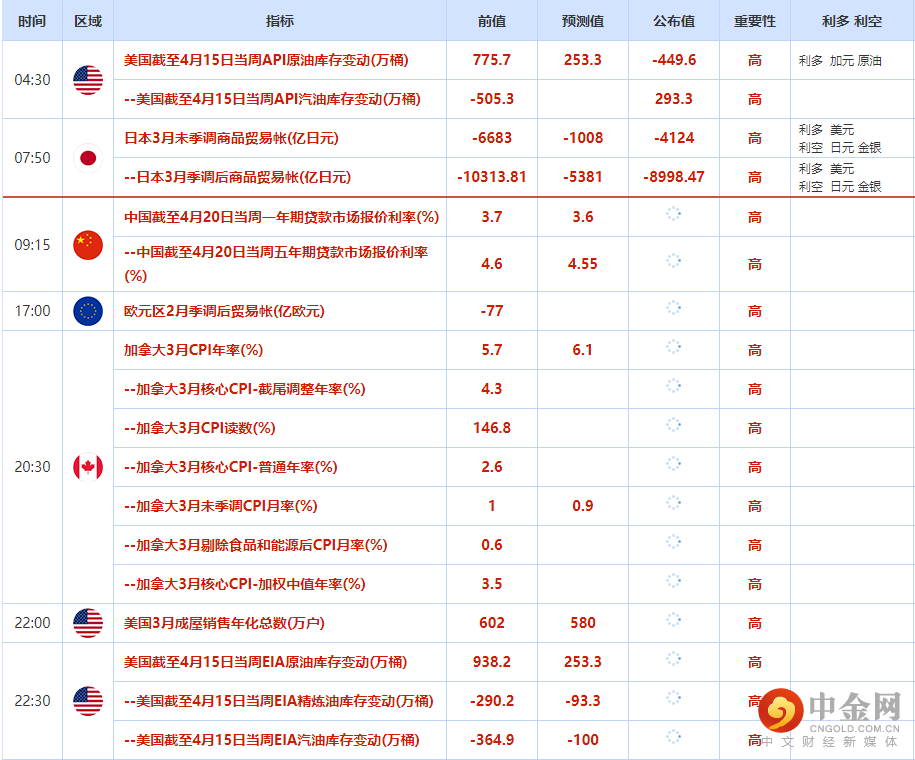Click the Japan flag icon at 07:50
Viewport: 915px width, 760px height.
coord(88,158)
